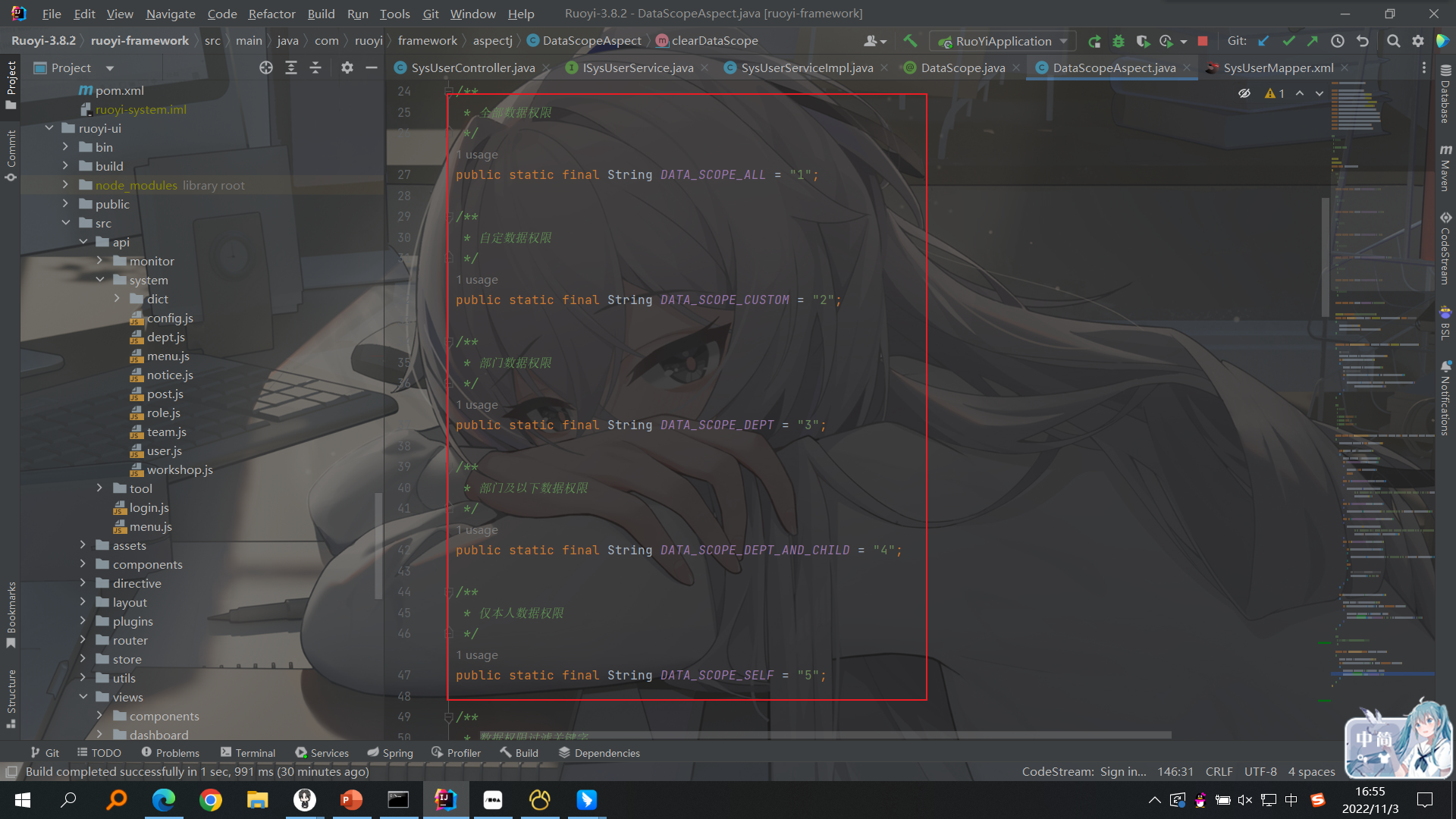Switch to SysUserMapper.xml tab
This screenshot has width=1456, height=819.
coord(1277,67)
